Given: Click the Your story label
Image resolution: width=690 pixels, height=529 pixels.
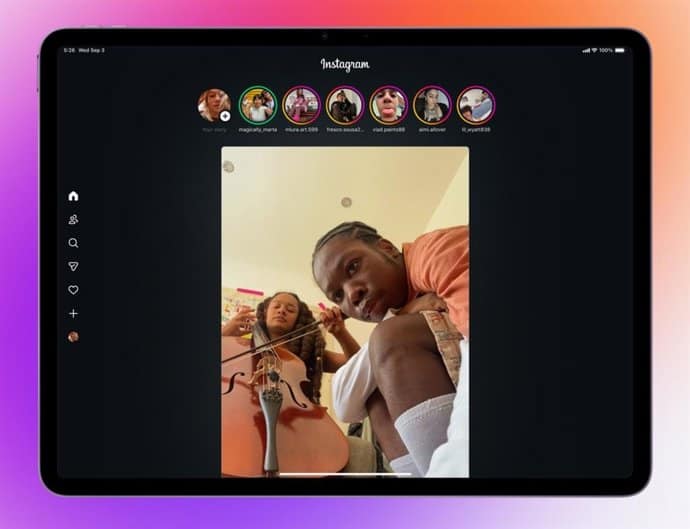Looking at the screenshot, I should [x=214, y=130].
